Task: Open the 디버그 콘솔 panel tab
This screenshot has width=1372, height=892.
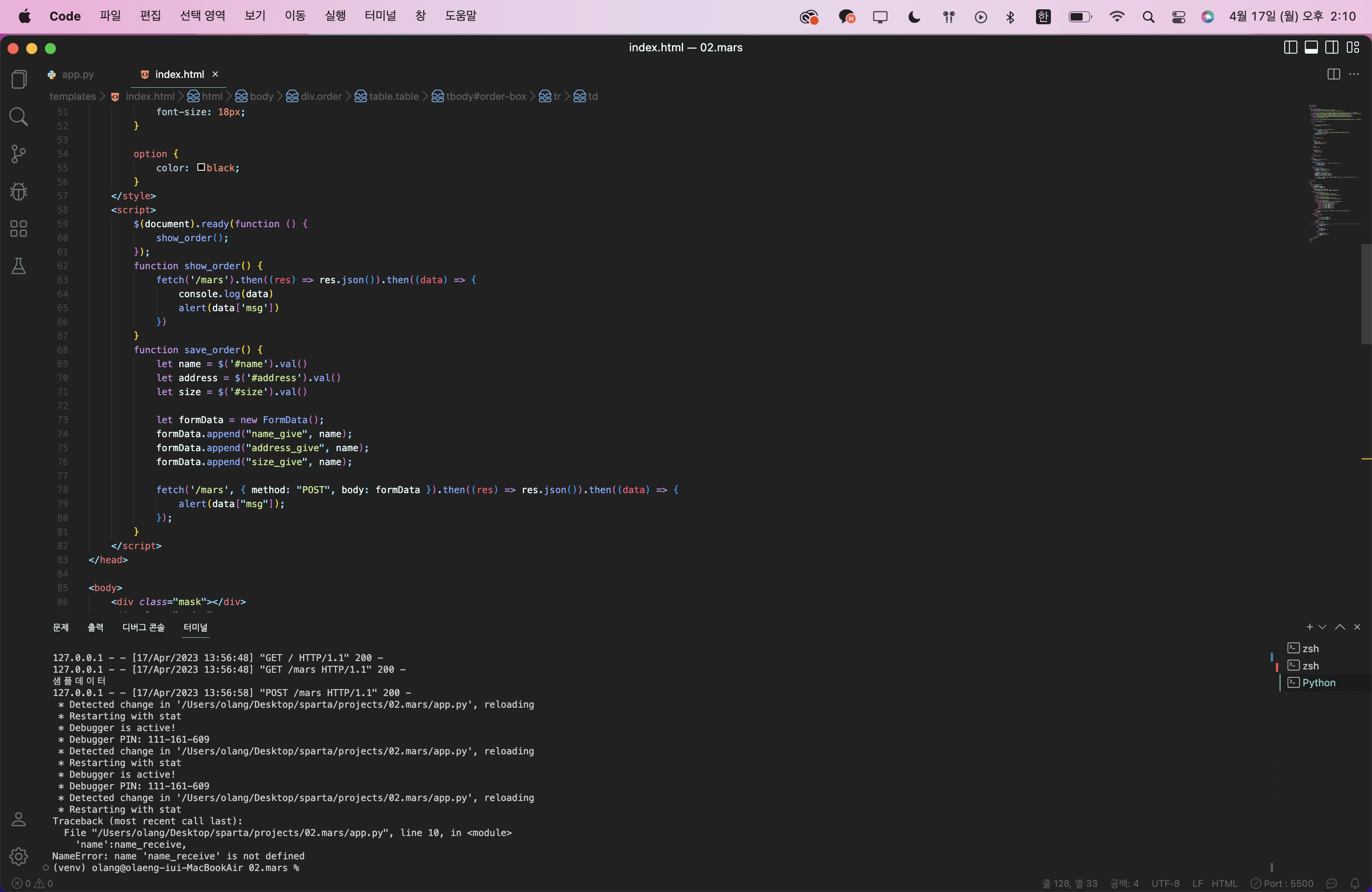Action: pos(144,627)
